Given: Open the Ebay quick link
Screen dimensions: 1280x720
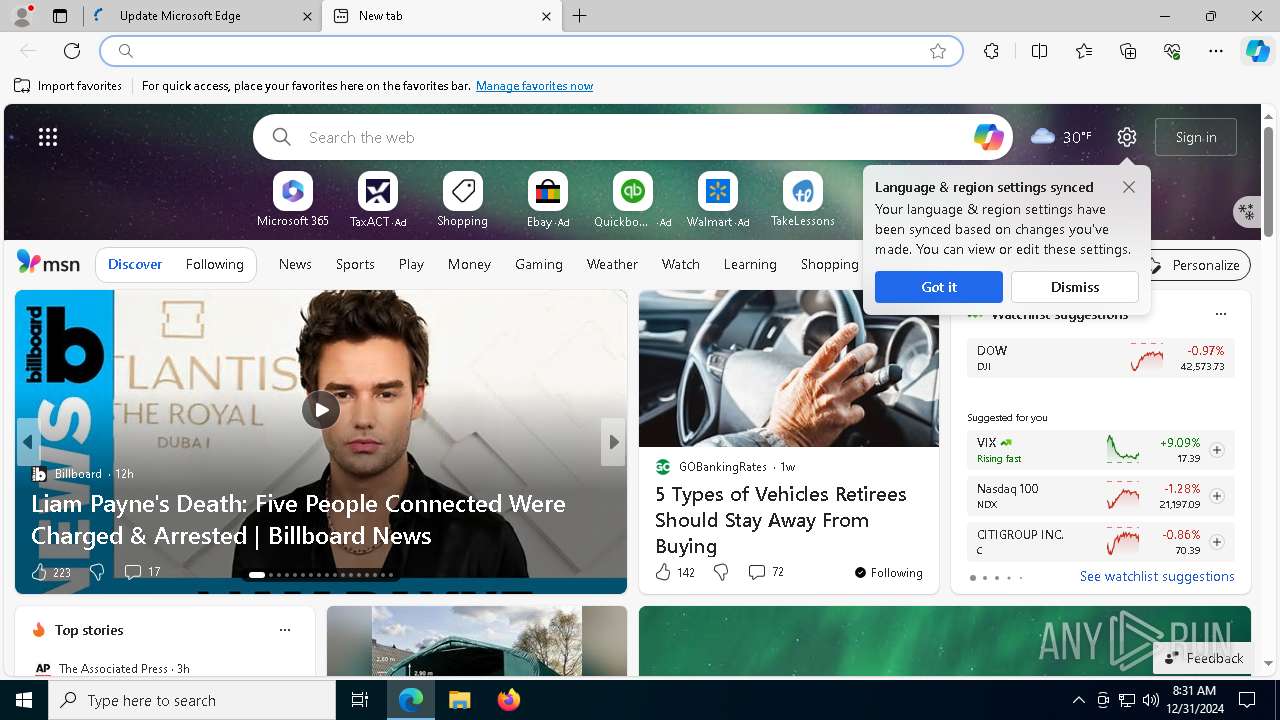Looking at the screenshot, I should [x=548, y=200].
